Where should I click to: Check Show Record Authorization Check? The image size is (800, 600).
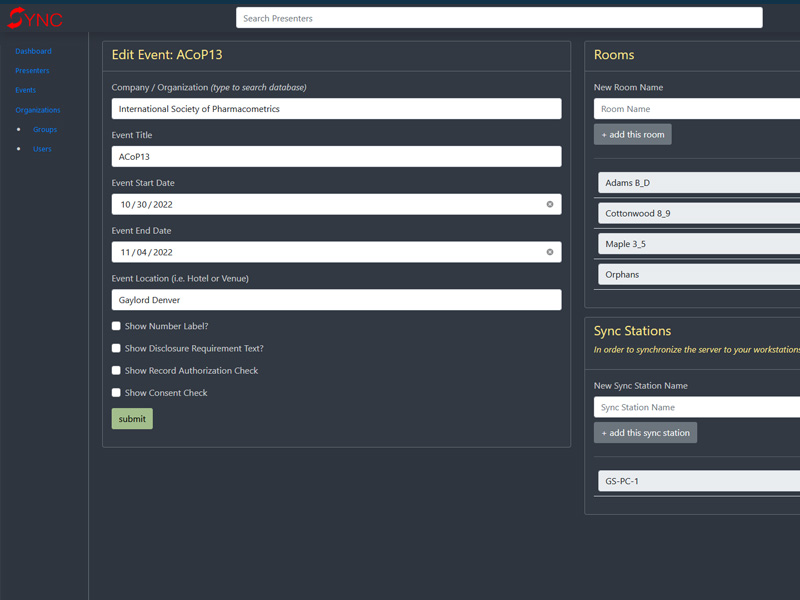(116, 370)
